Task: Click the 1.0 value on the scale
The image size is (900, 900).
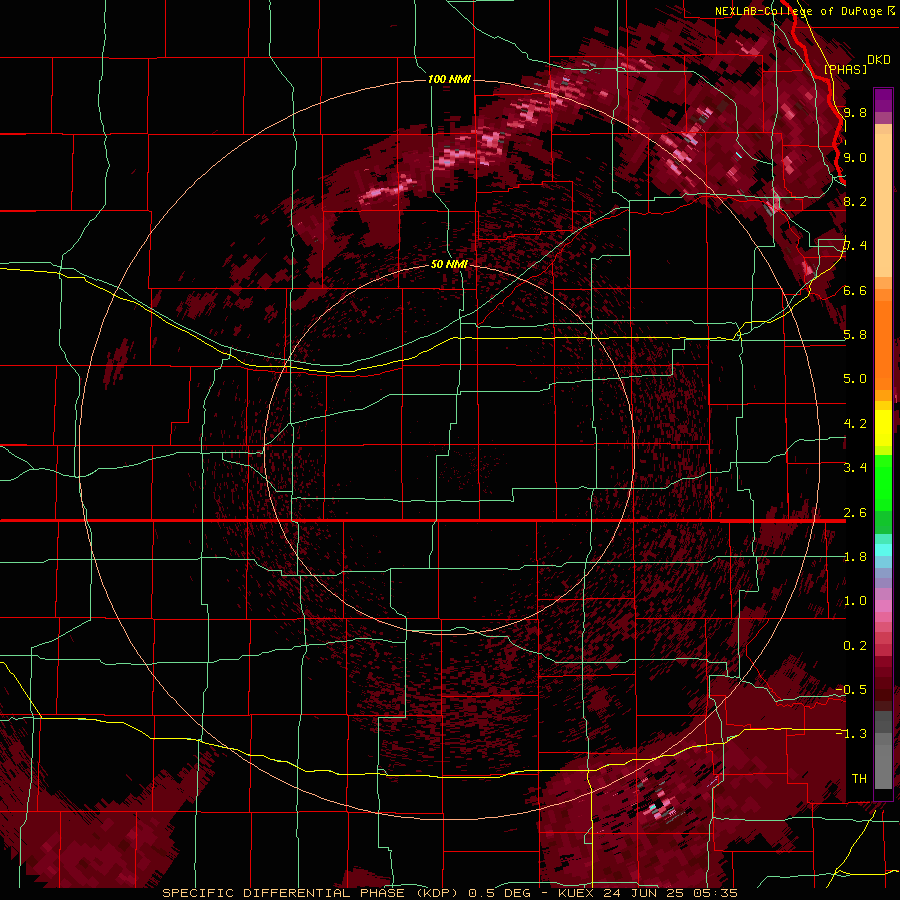Action: tap(855, 601)
